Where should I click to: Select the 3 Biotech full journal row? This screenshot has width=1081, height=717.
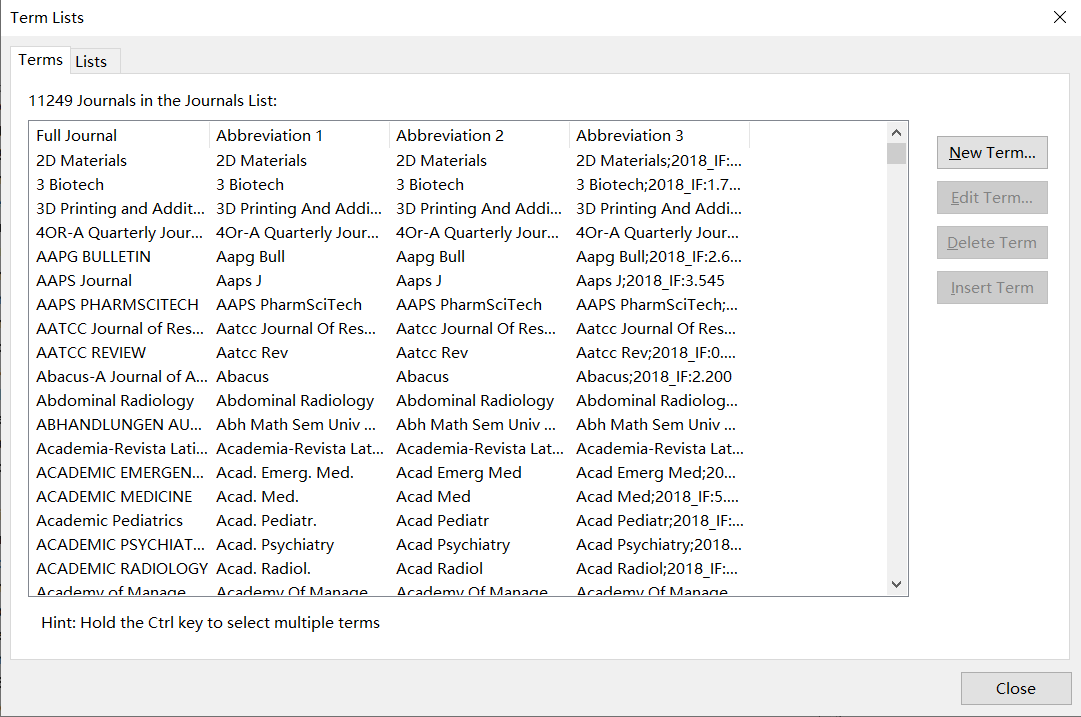(70, 185)
